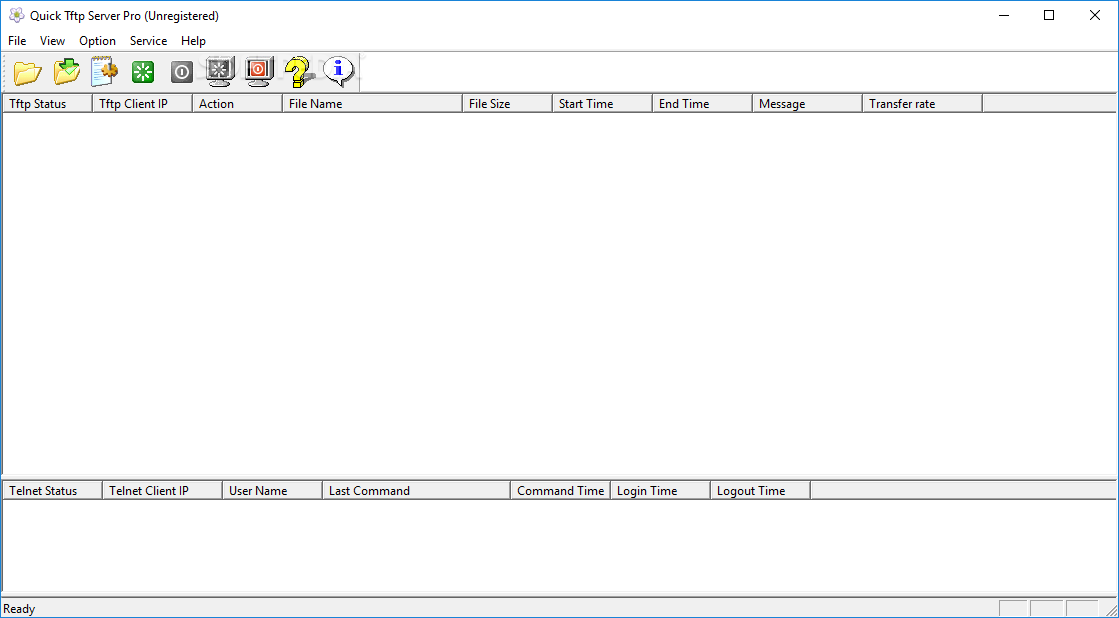Screen dimensions: 1119x618
Task: Click the Action column header
Action: [x=238, y=103]
